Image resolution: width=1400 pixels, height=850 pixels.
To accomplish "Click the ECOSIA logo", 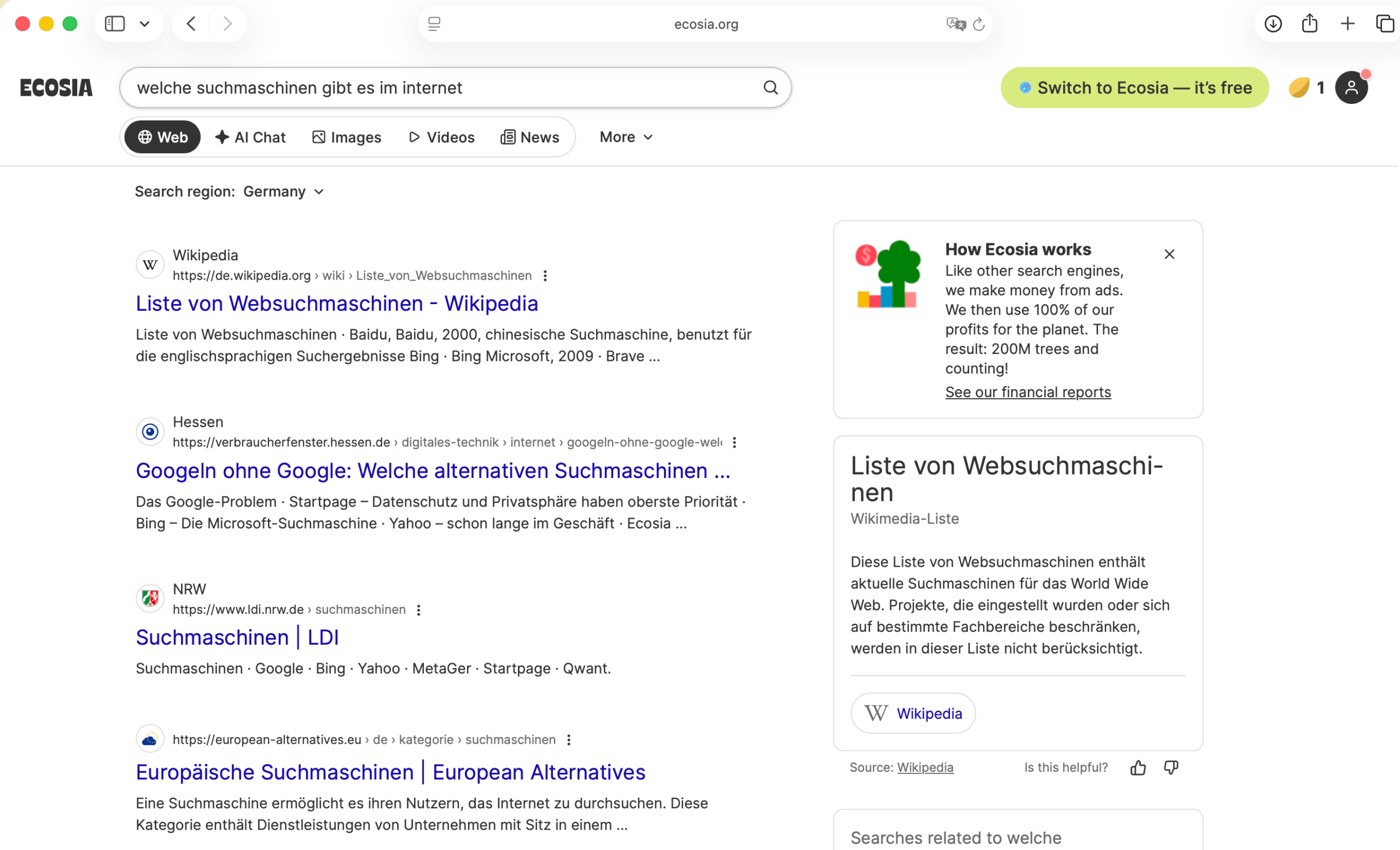I will [x=56, y=88].
